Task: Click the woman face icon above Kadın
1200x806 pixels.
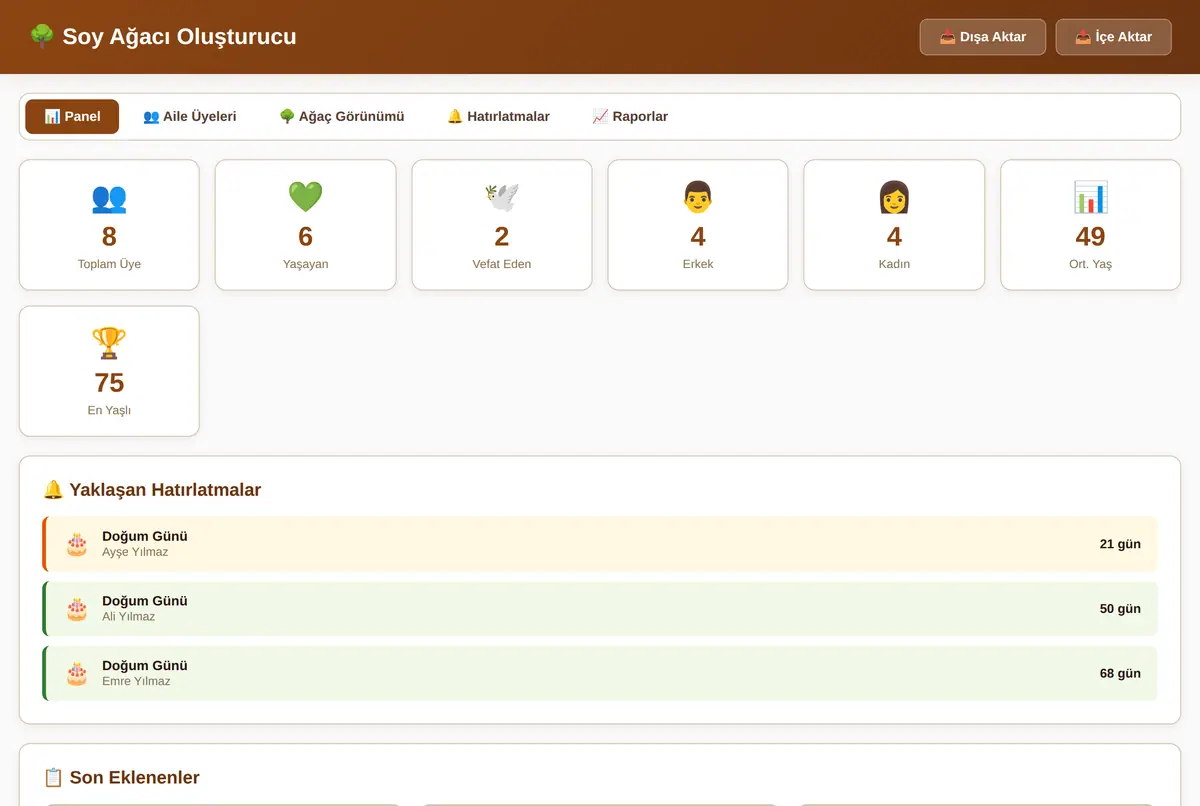Action: pyautogui.click(x=894, y=197)
